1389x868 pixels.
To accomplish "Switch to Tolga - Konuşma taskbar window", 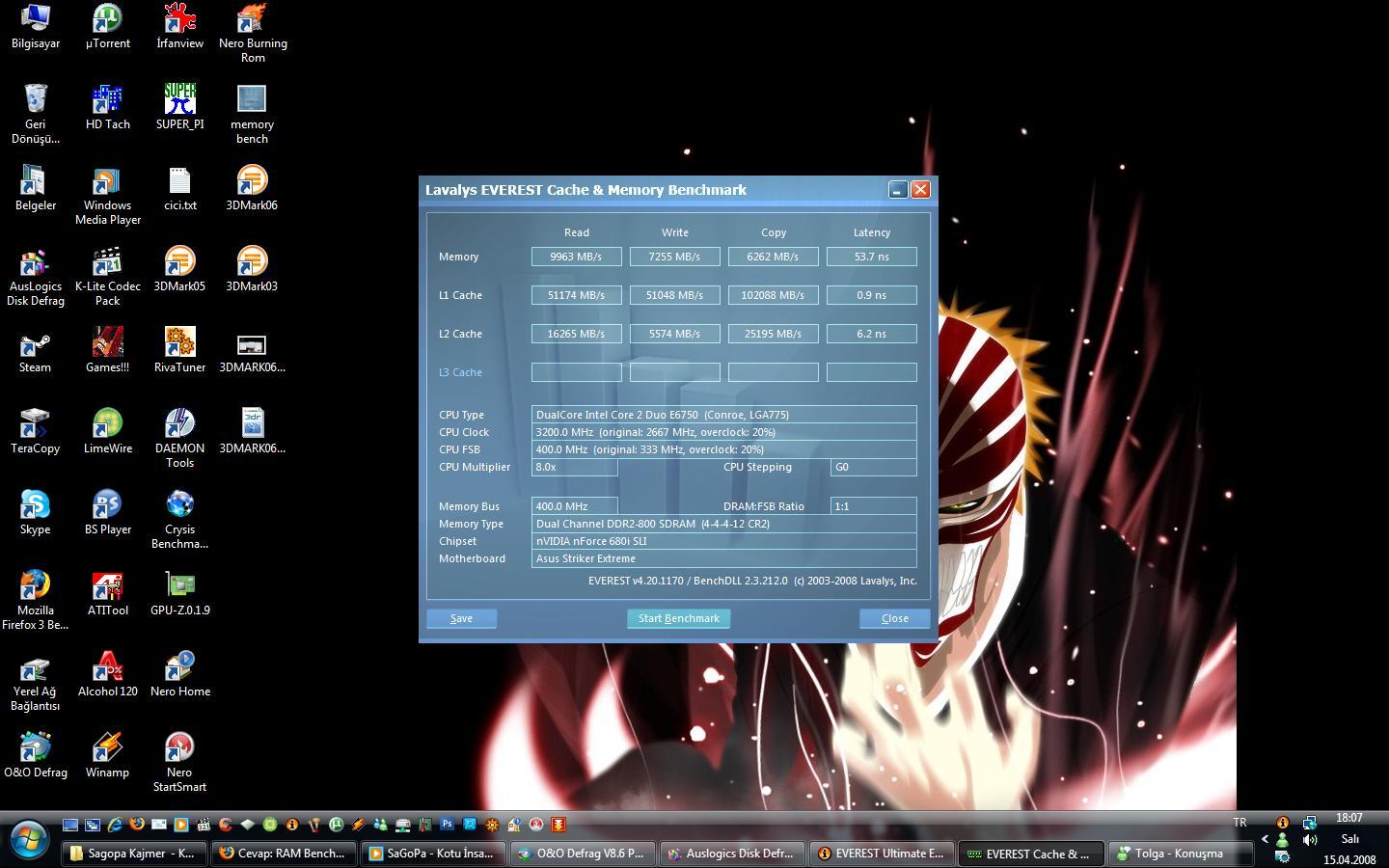I will click(1180, 854).
